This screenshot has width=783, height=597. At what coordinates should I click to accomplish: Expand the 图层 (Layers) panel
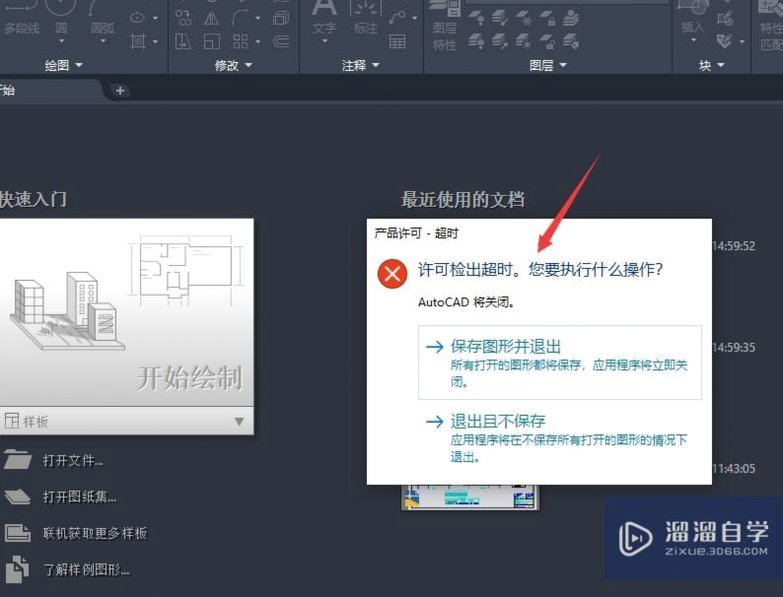pos(548,65)
